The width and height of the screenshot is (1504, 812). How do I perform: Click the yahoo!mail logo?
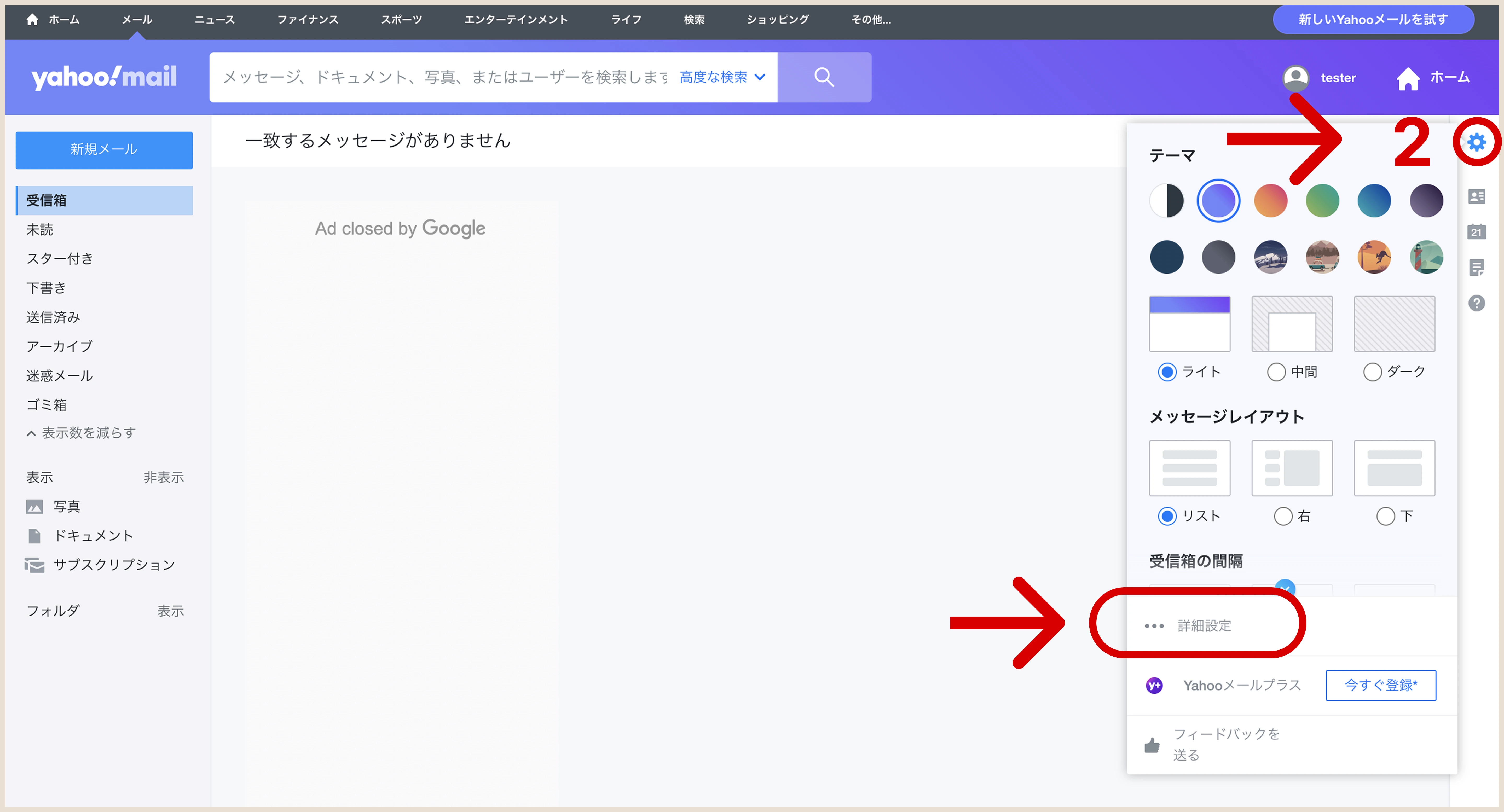104,77
